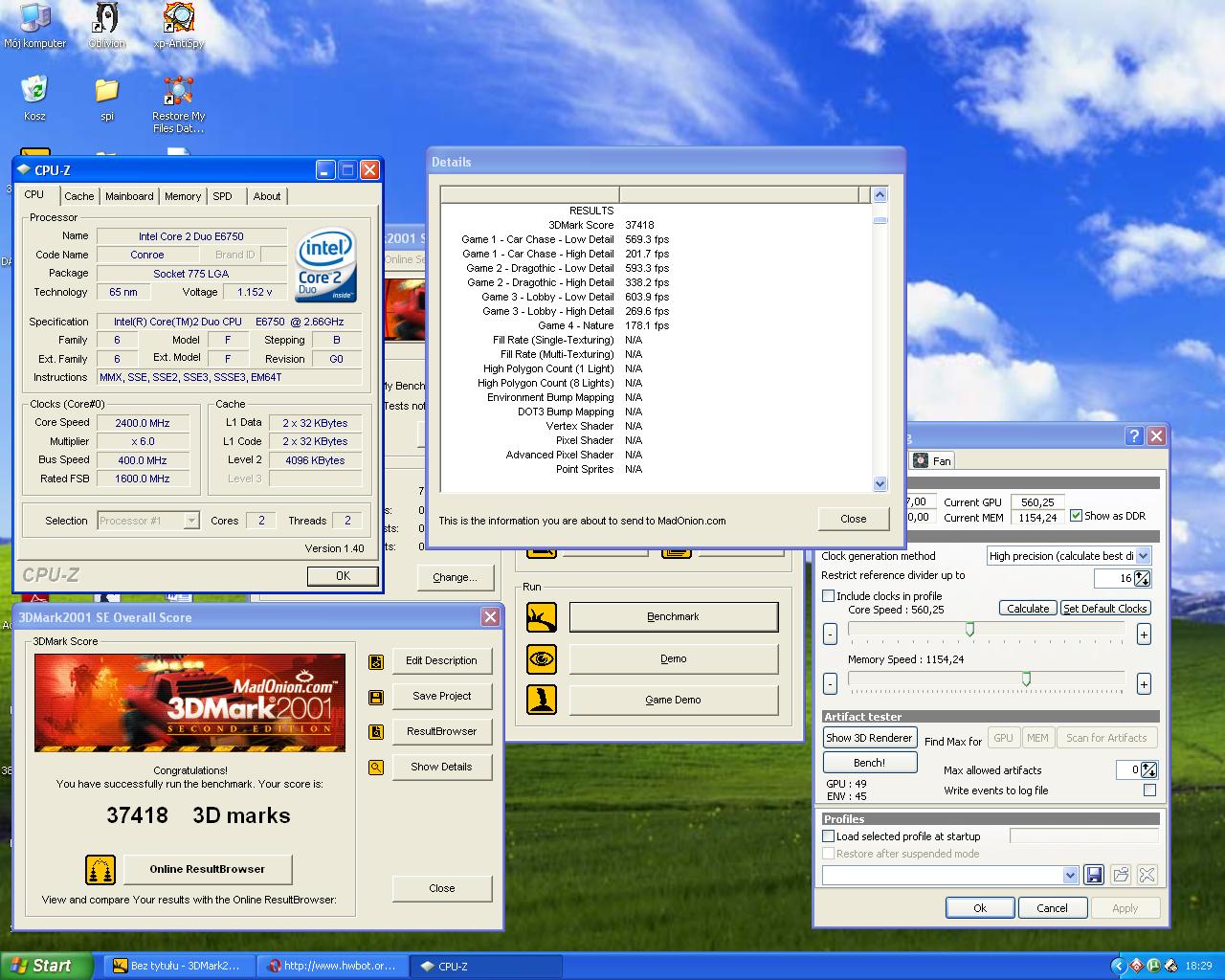
Task: Open the Mój komputer desktop icon
Action: [x=34, y=26]
